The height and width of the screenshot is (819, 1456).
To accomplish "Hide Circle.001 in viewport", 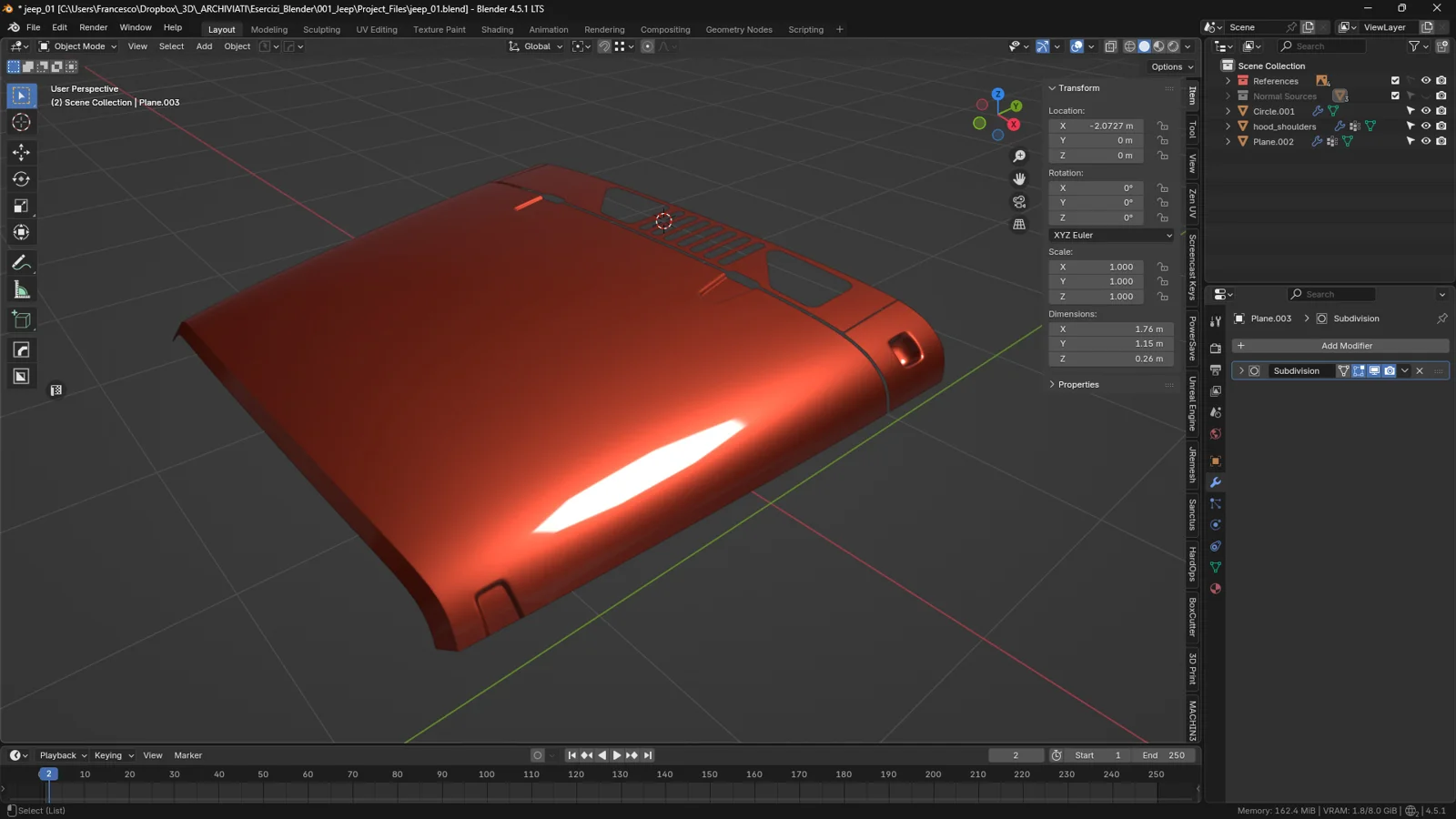I will click(1426, 111).
